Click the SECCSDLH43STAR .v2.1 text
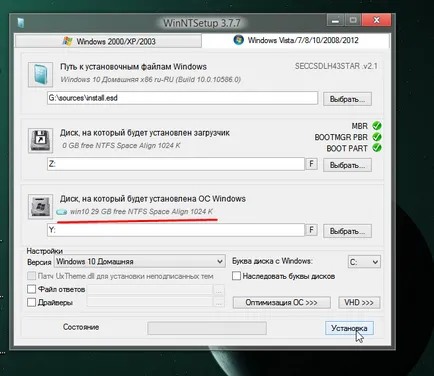The height and width of the screenshot is (376, 434). tap(336, 66)
